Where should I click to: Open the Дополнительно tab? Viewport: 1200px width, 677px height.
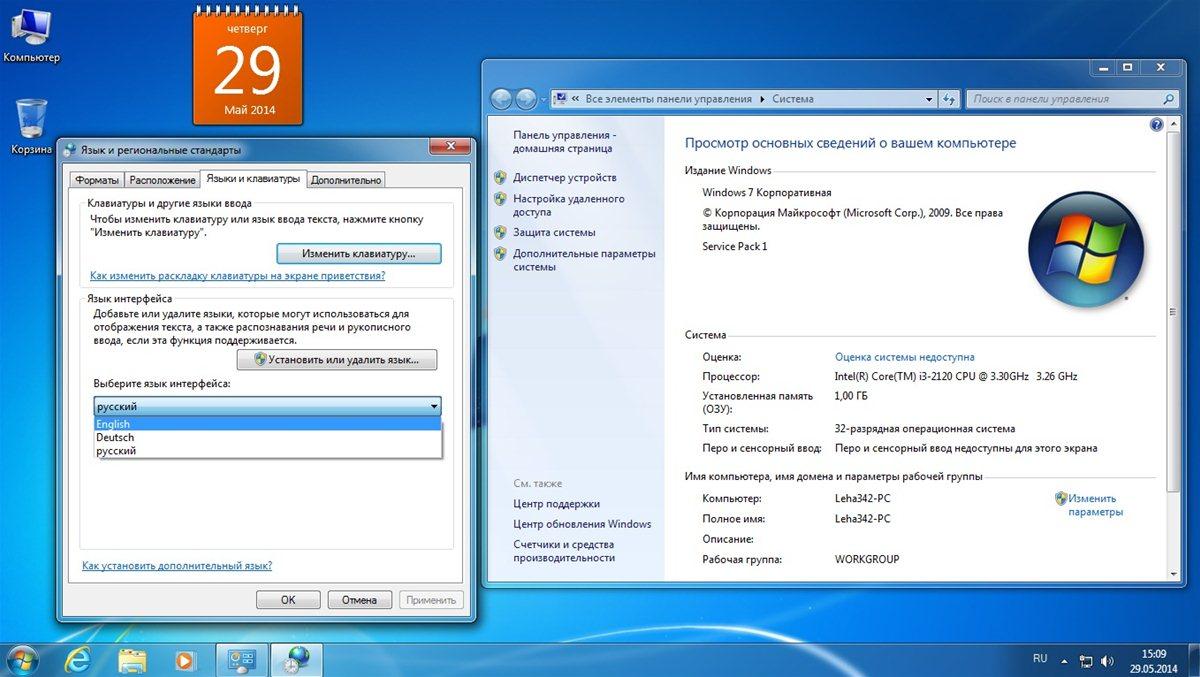click(346, 180)
